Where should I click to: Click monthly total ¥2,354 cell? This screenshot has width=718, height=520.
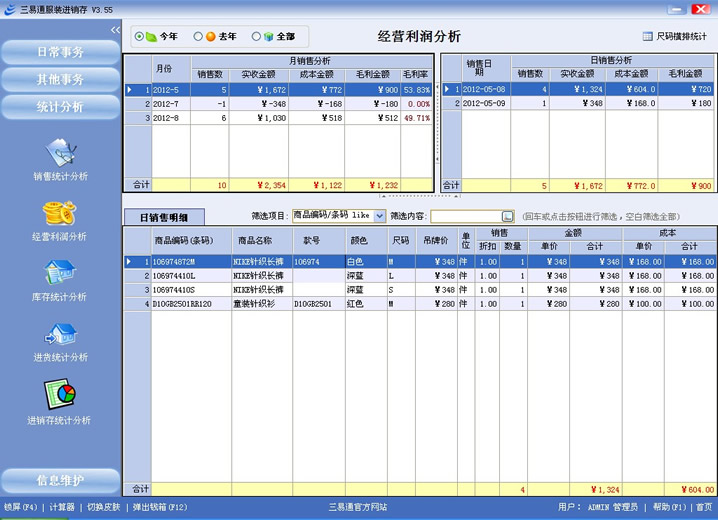tap(259, 185)
